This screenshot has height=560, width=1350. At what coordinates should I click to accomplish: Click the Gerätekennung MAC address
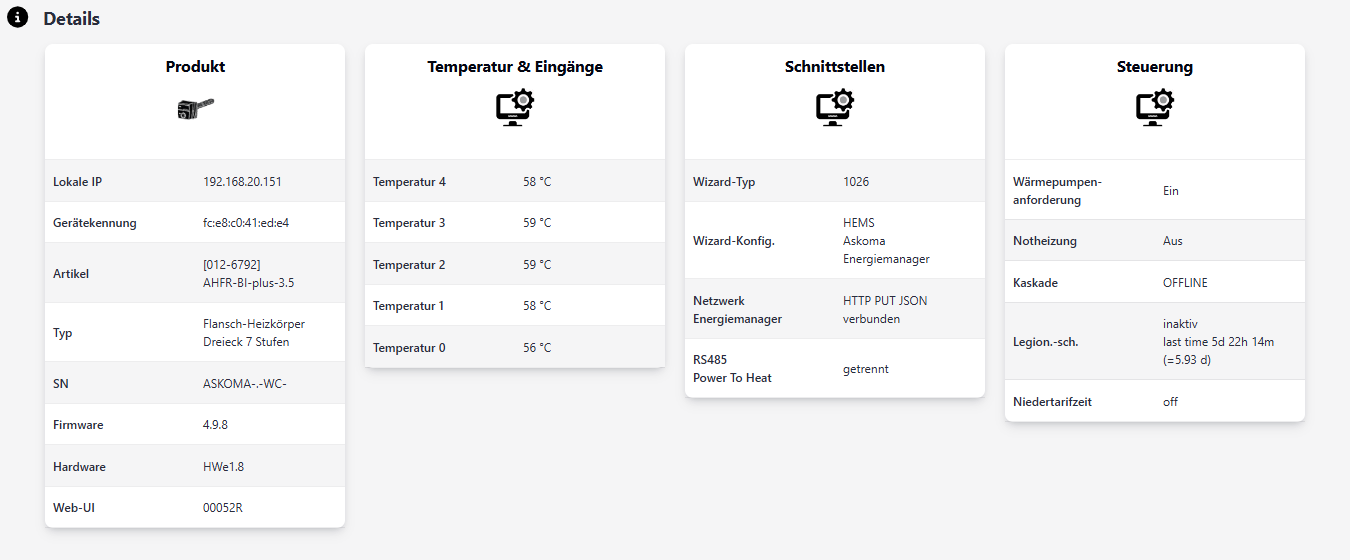click(x=245, y=223)
